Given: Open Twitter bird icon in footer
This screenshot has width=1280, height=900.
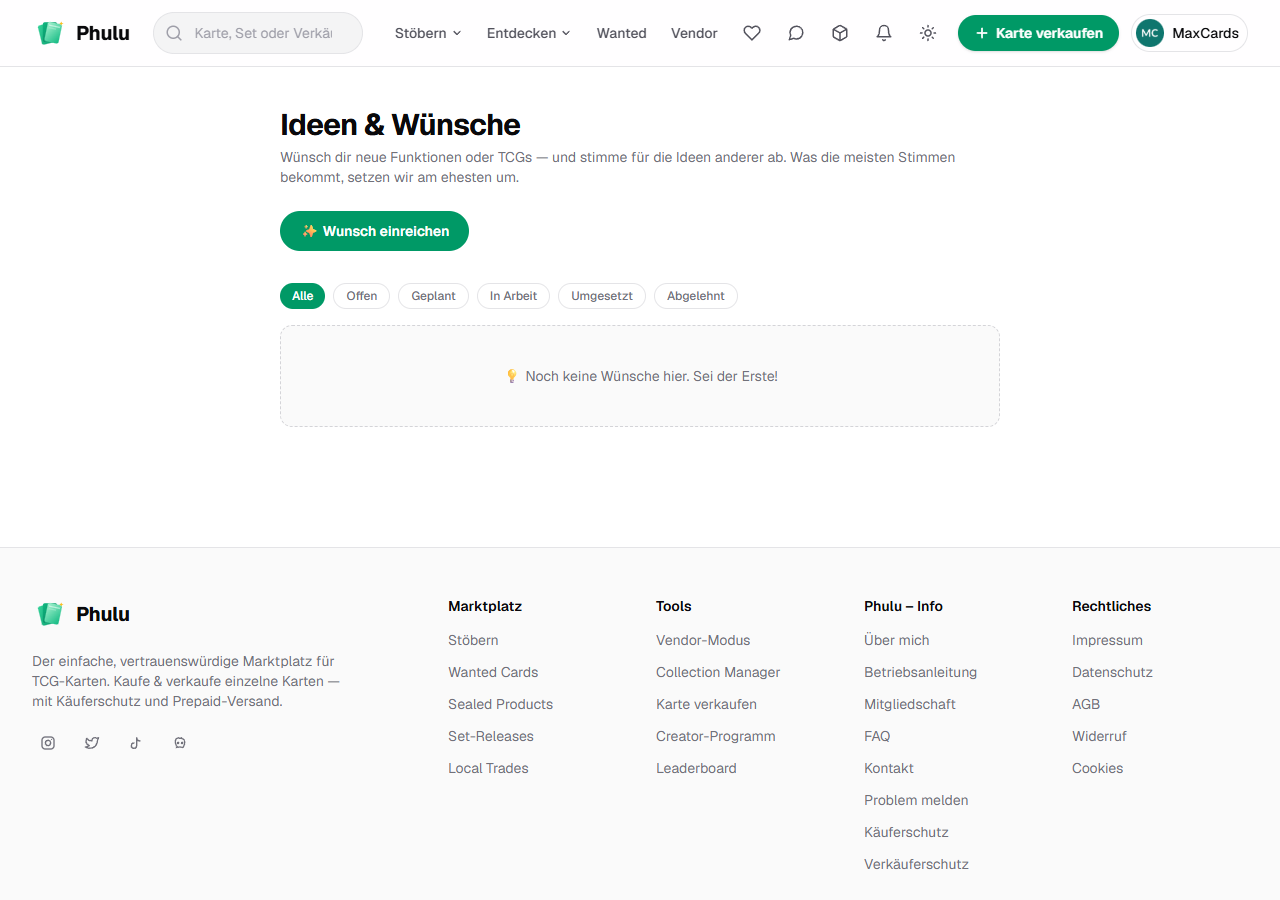Looking at the screenshot, I should (x=92, y=743).
